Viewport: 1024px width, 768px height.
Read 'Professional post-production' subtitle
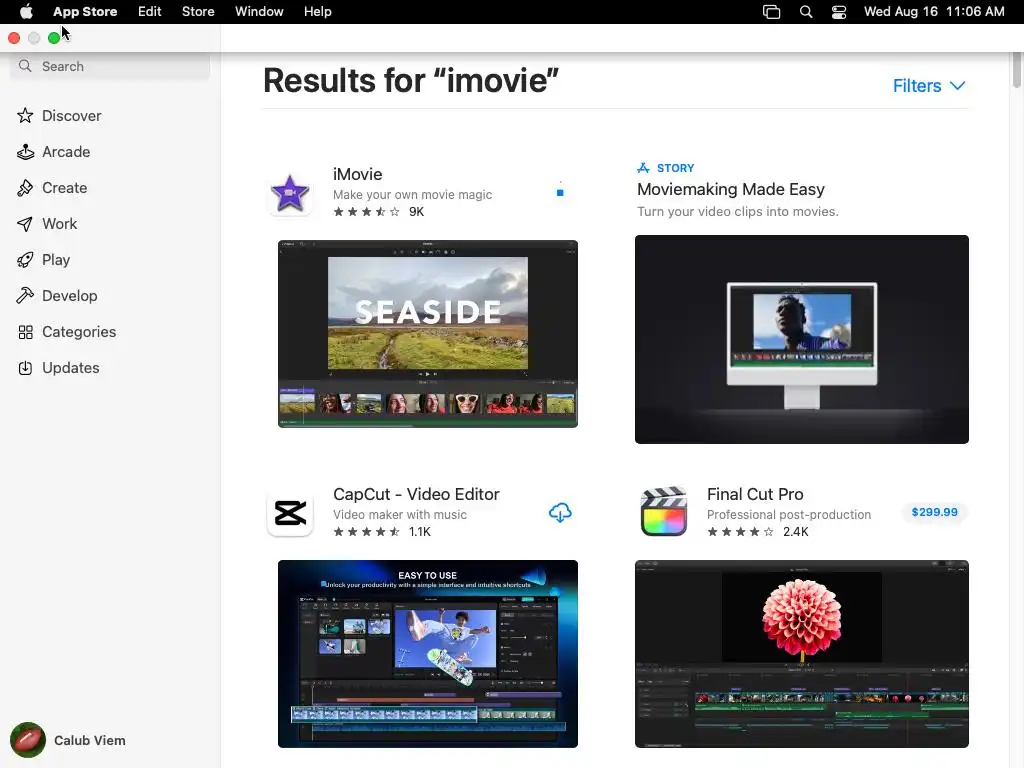(x=789, y=515)
